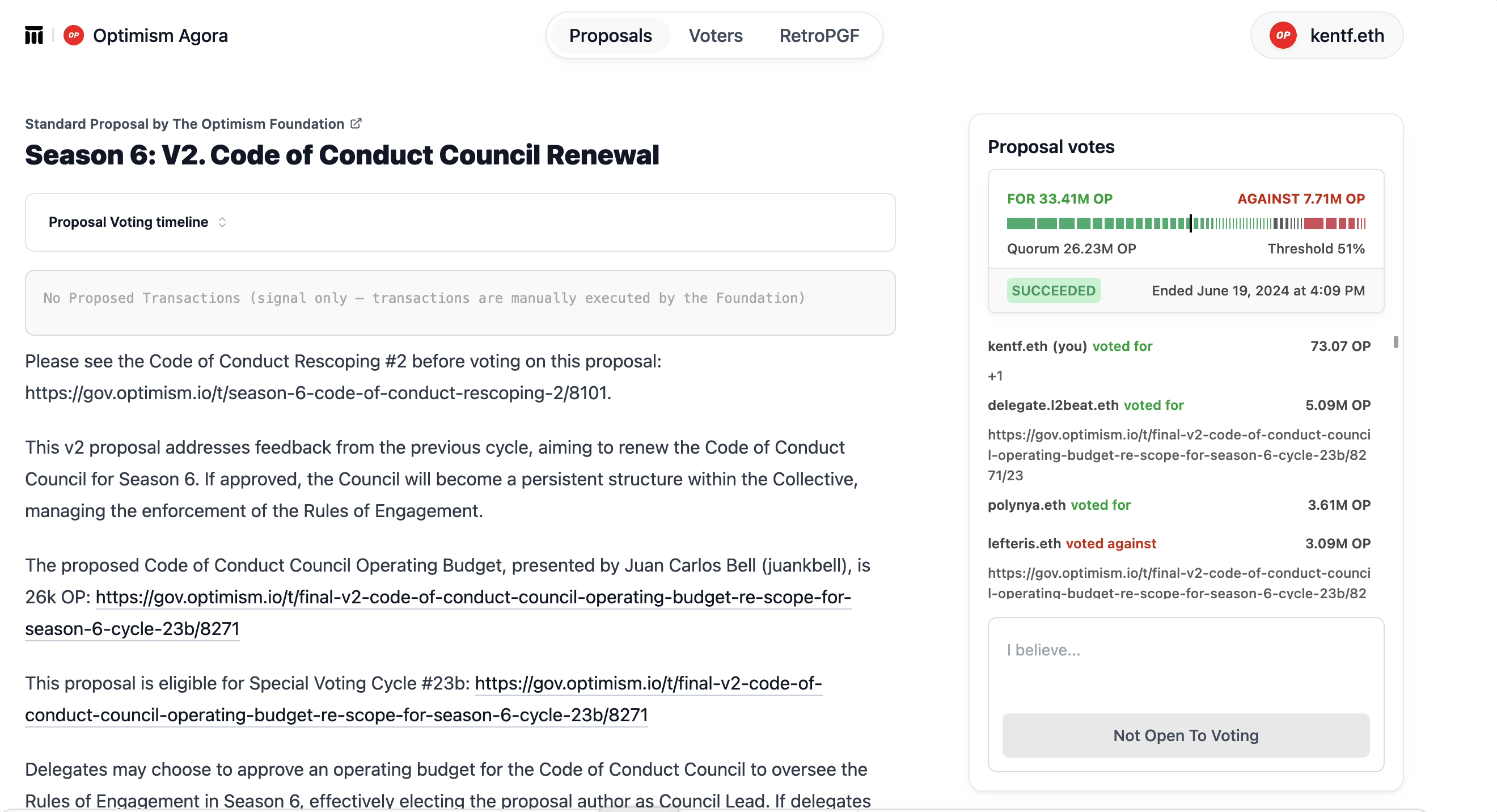
Task: Open the 26k OP operating budget link
Action: [438, 612]
